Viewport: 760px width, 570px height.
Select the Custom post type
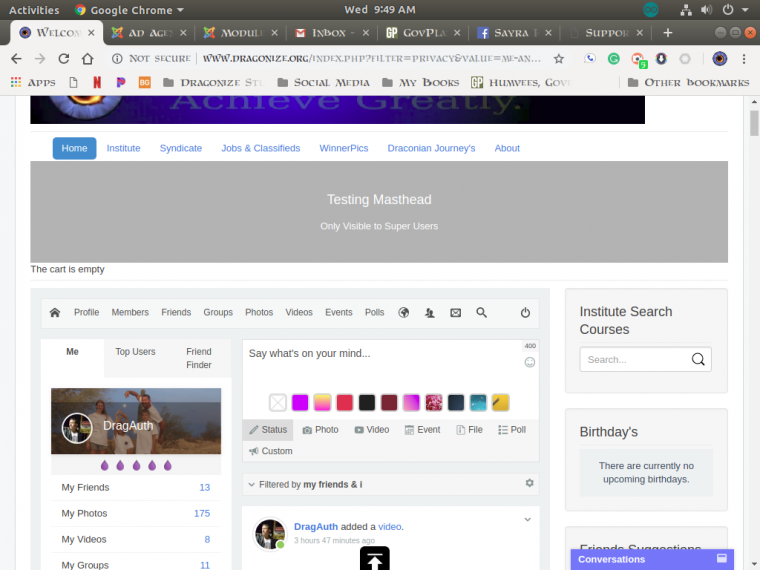(x=270, y=451)
